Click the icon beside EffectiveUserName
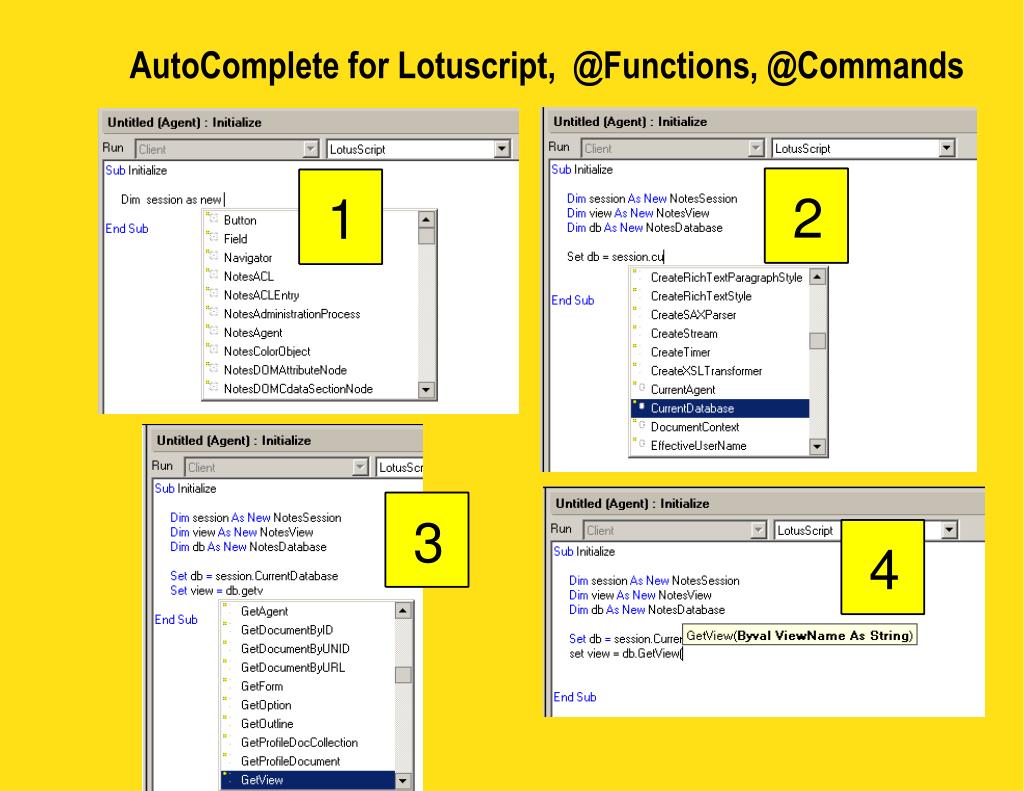The height and width of the screenshot is (791, 1024). [x=639, y=444]
